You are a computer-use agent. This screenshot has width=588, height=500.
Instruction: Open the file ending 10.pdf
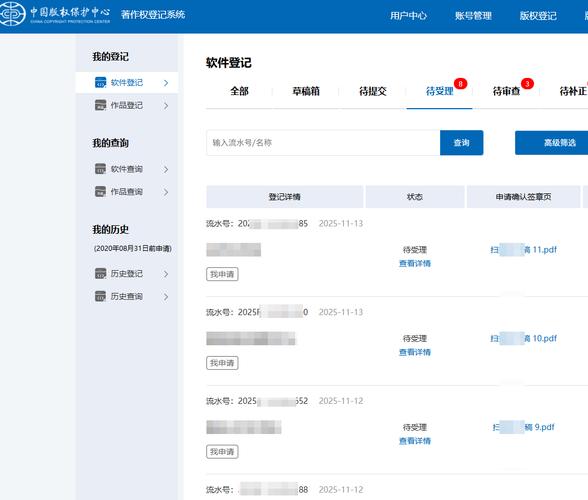(524, 338)
